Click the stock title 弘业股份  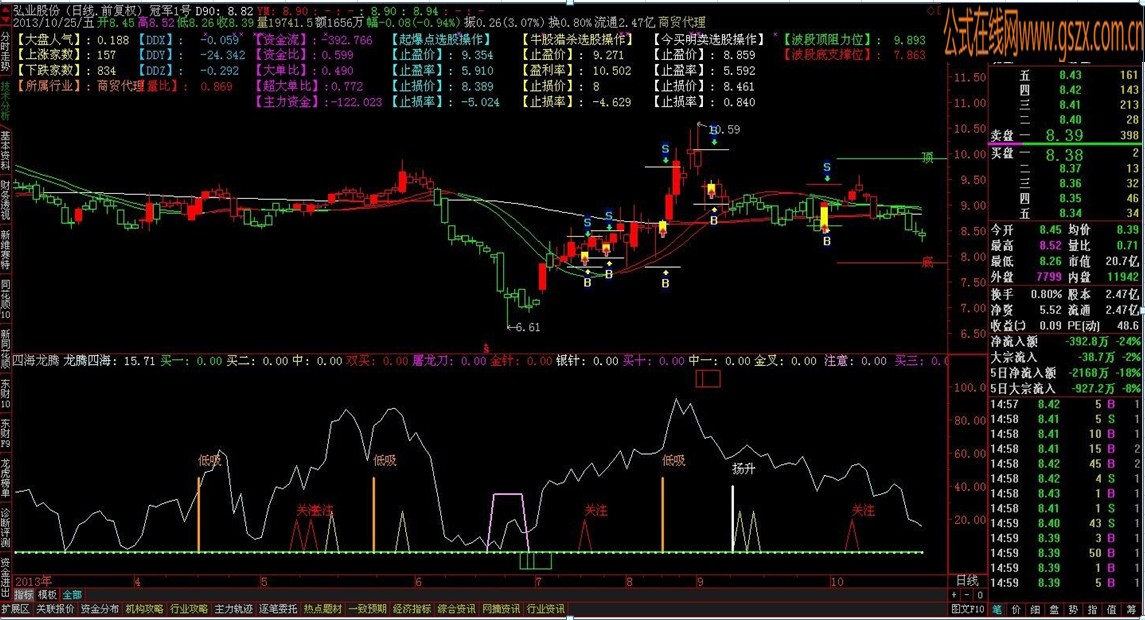click(x=37, y=11)
